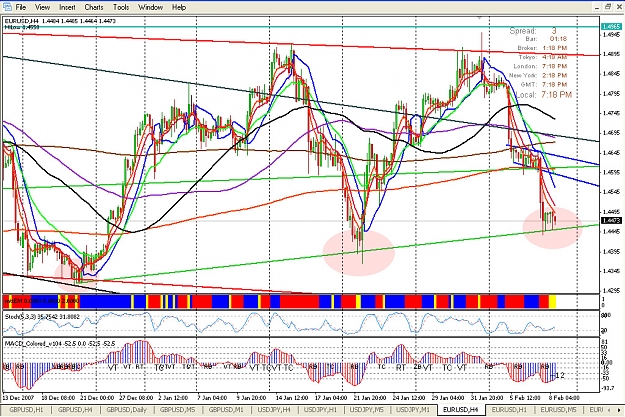
Task: Open the View menu
Action: (x=42, y=7)
